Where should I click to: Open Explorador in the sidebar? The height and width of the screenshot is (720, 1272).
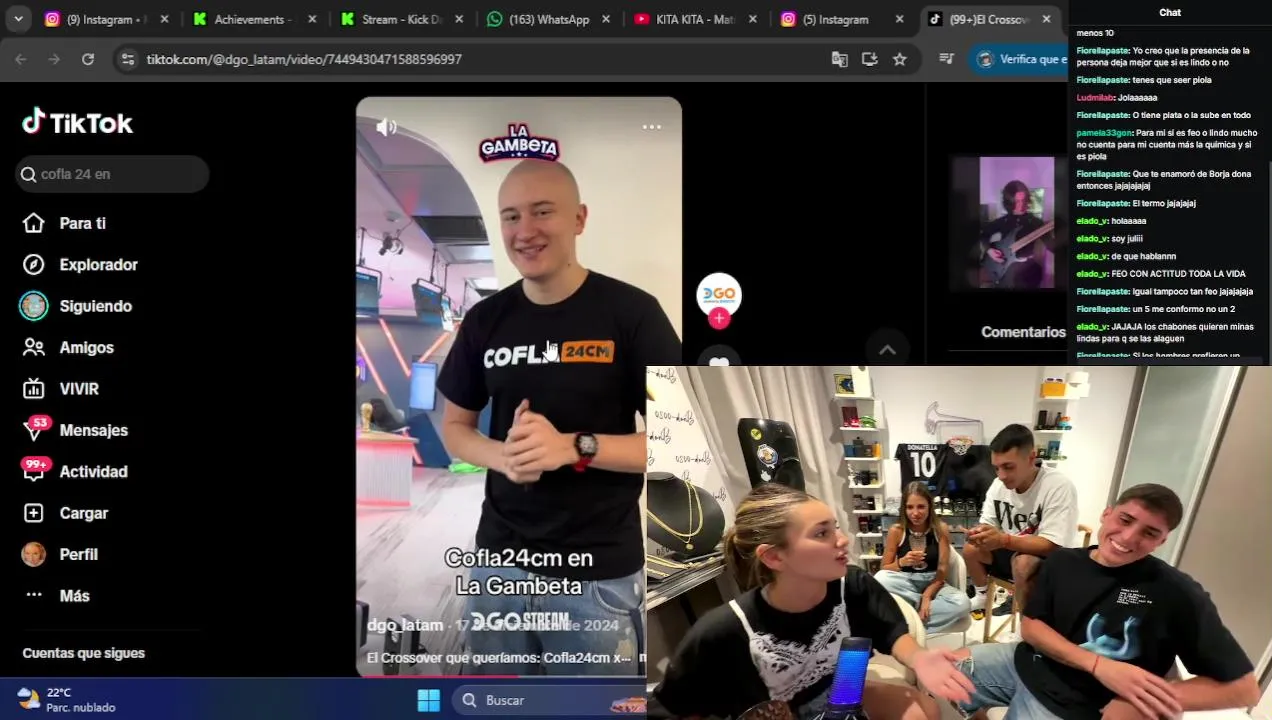[x=81, y=265]
